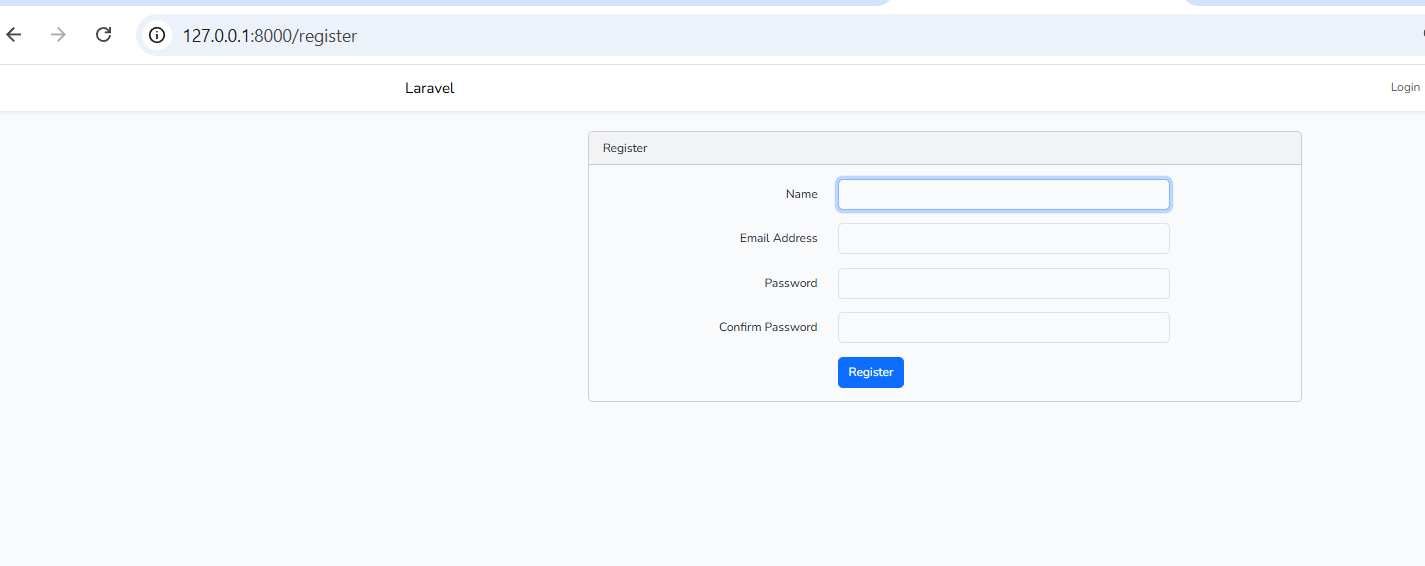Click the Password label
The image size is (1425, 566).
pyautogui.click(x=791, y=283)
